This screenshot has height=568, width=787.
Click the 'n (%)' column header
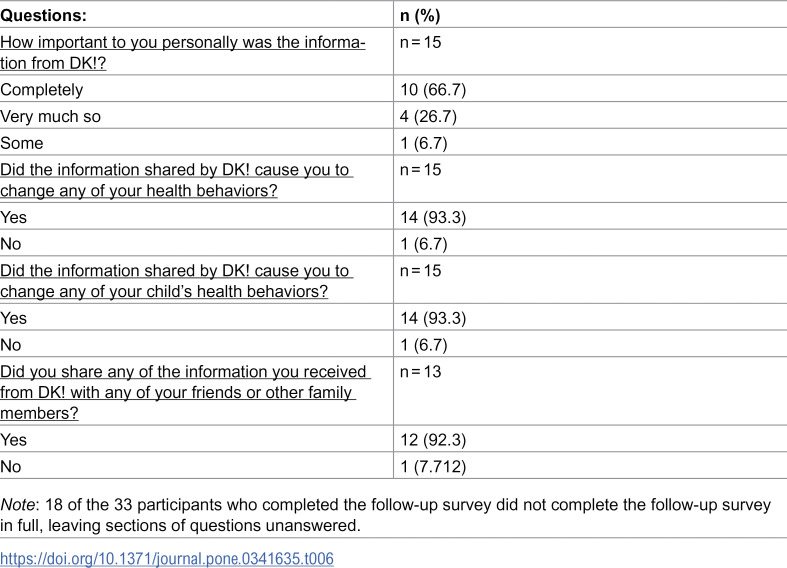click(420, 16)
